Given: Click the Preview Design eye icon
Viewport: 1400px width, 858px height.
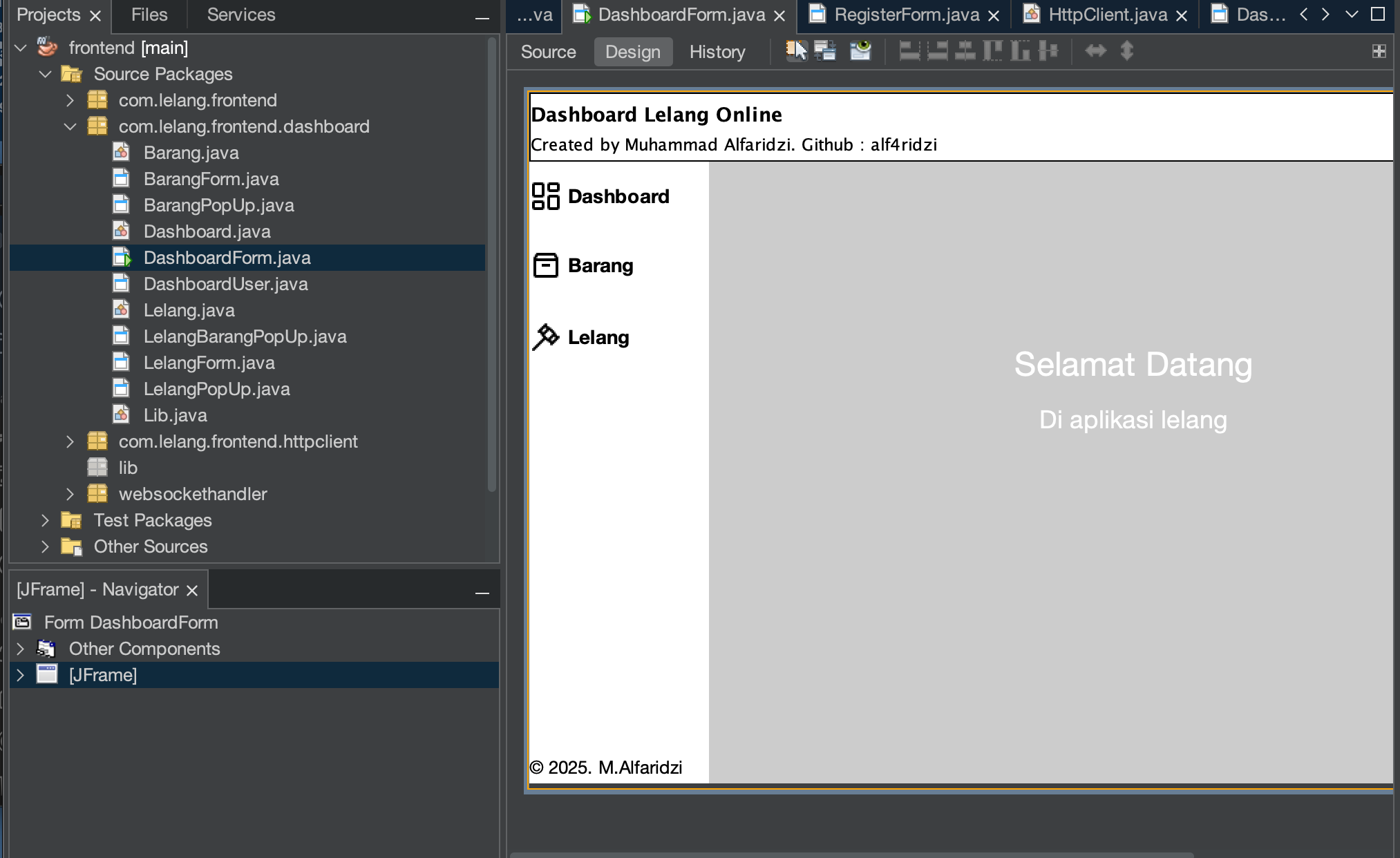Looking at the screenshot, I should [861, 51].
